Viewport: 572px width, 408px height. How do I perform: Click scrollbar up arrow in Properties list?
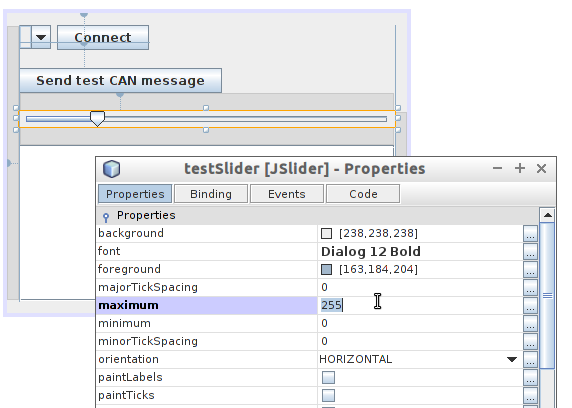click(x=547, y=215)
